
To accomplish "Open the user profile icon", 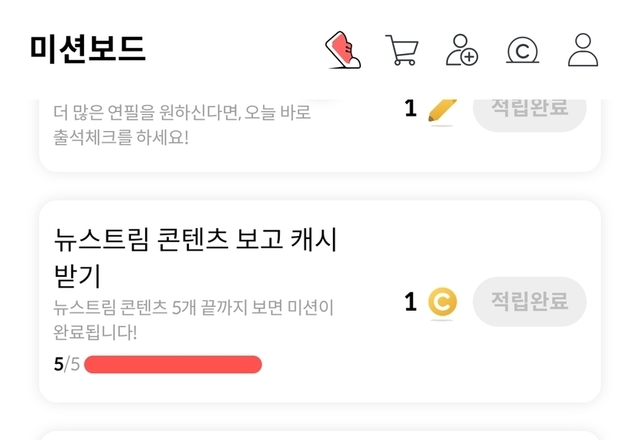I will point(582,50).
